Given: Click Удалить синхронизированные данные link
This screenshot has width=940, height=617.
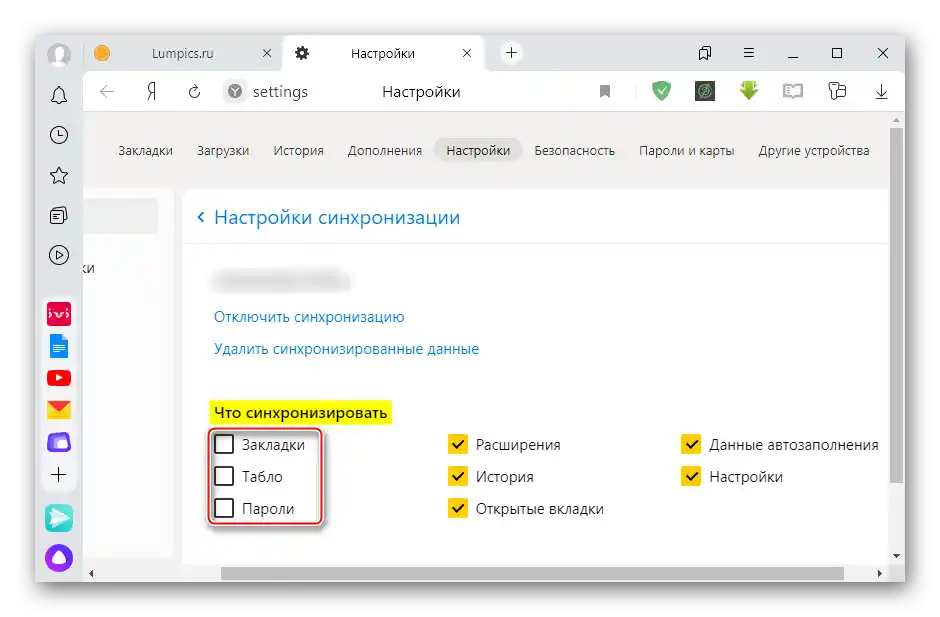Looking at the screenshot, I should coord(347,348).
